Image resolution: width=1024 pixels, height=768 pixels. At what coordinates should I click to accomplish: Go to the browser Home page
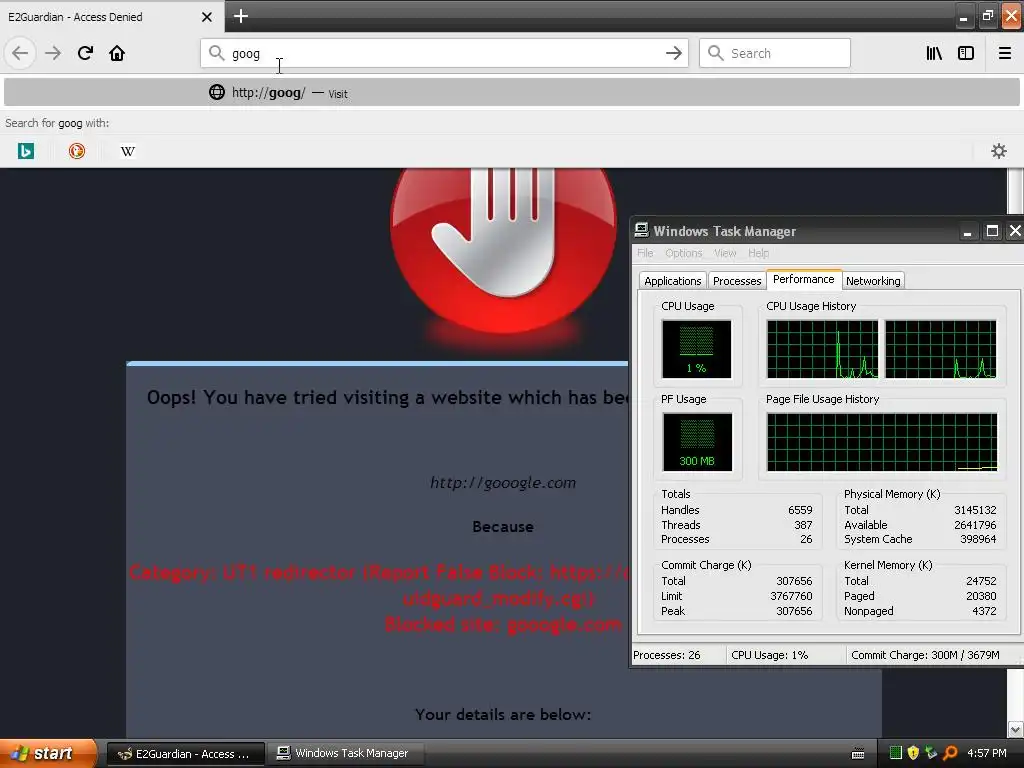pyautogui.click(x=117, y=53)
